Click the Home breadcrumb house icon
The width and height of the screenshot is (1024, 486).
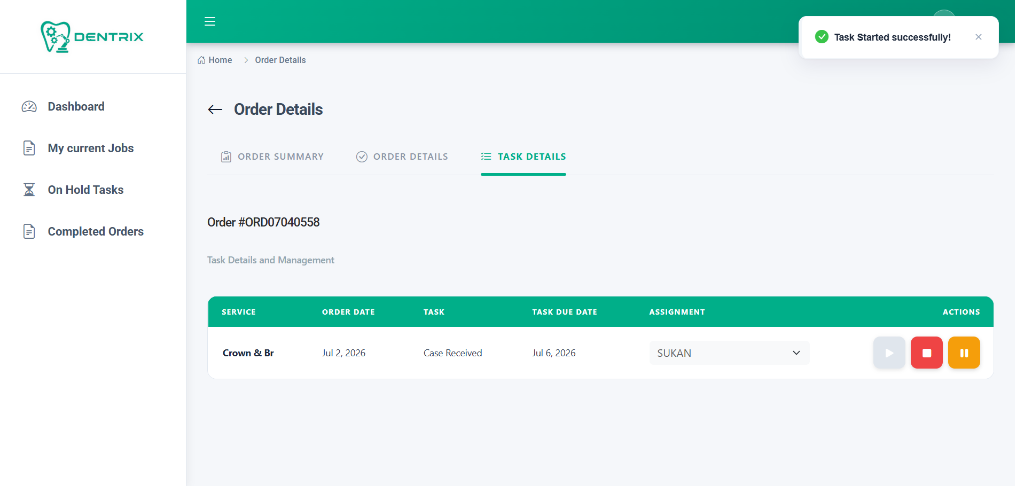point(201,60)
